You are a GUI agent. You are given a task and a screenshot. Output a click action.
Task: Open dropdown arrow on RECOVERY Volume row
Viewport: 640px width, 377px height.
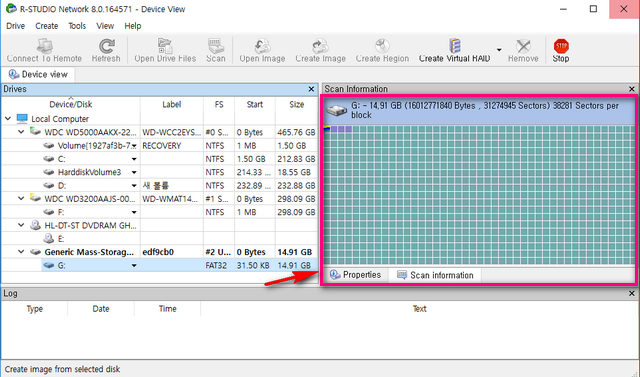coord(134,146)
